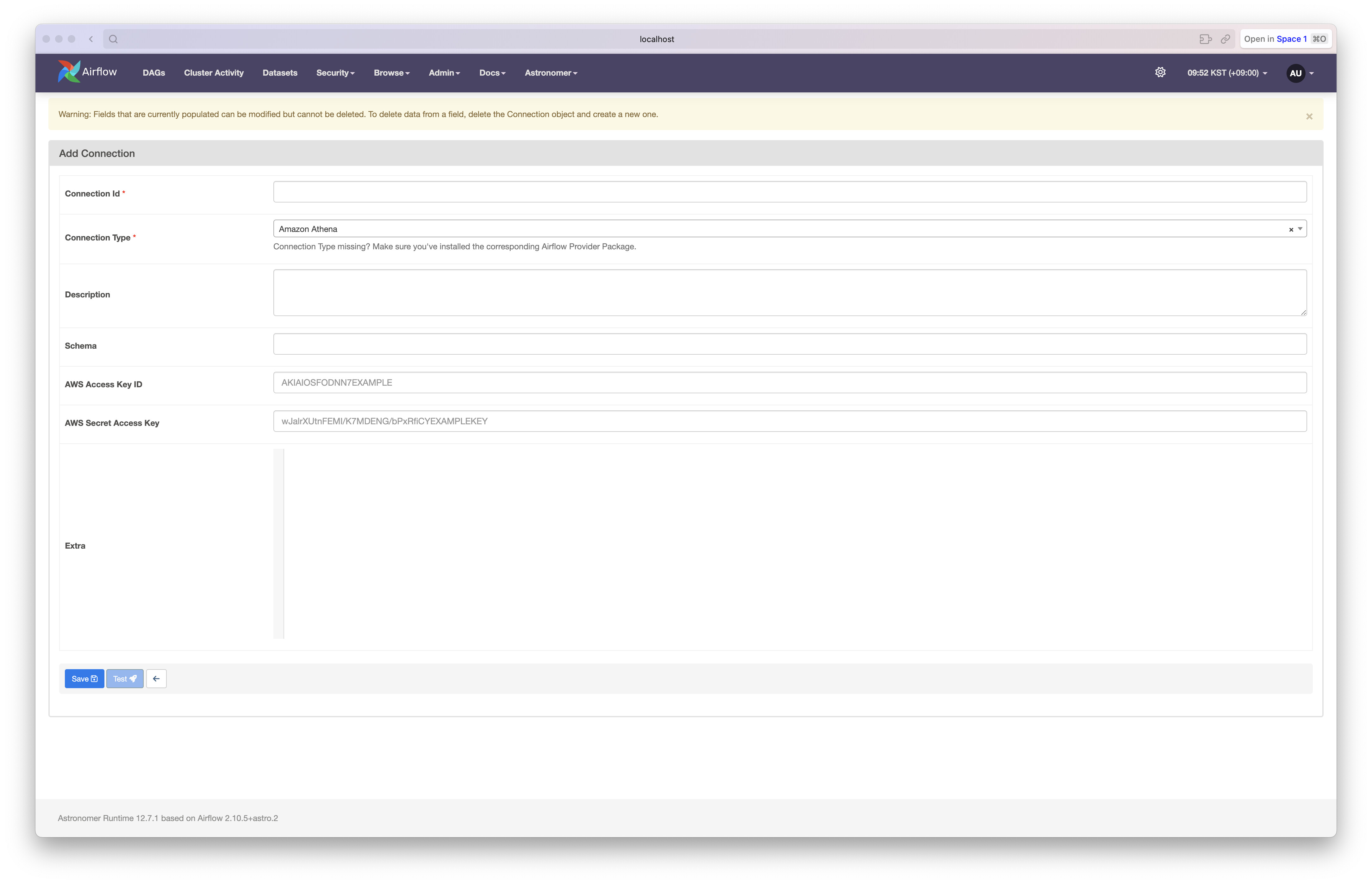Click the Airflow brand text
The image size is (1372, 884).
[99, 72]
